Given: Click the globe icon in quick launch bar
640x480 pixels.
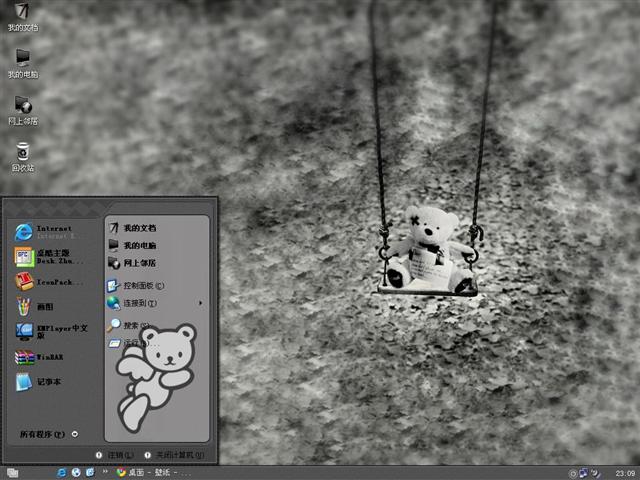Looking at the screenshot, I should (x=76, y=473).
